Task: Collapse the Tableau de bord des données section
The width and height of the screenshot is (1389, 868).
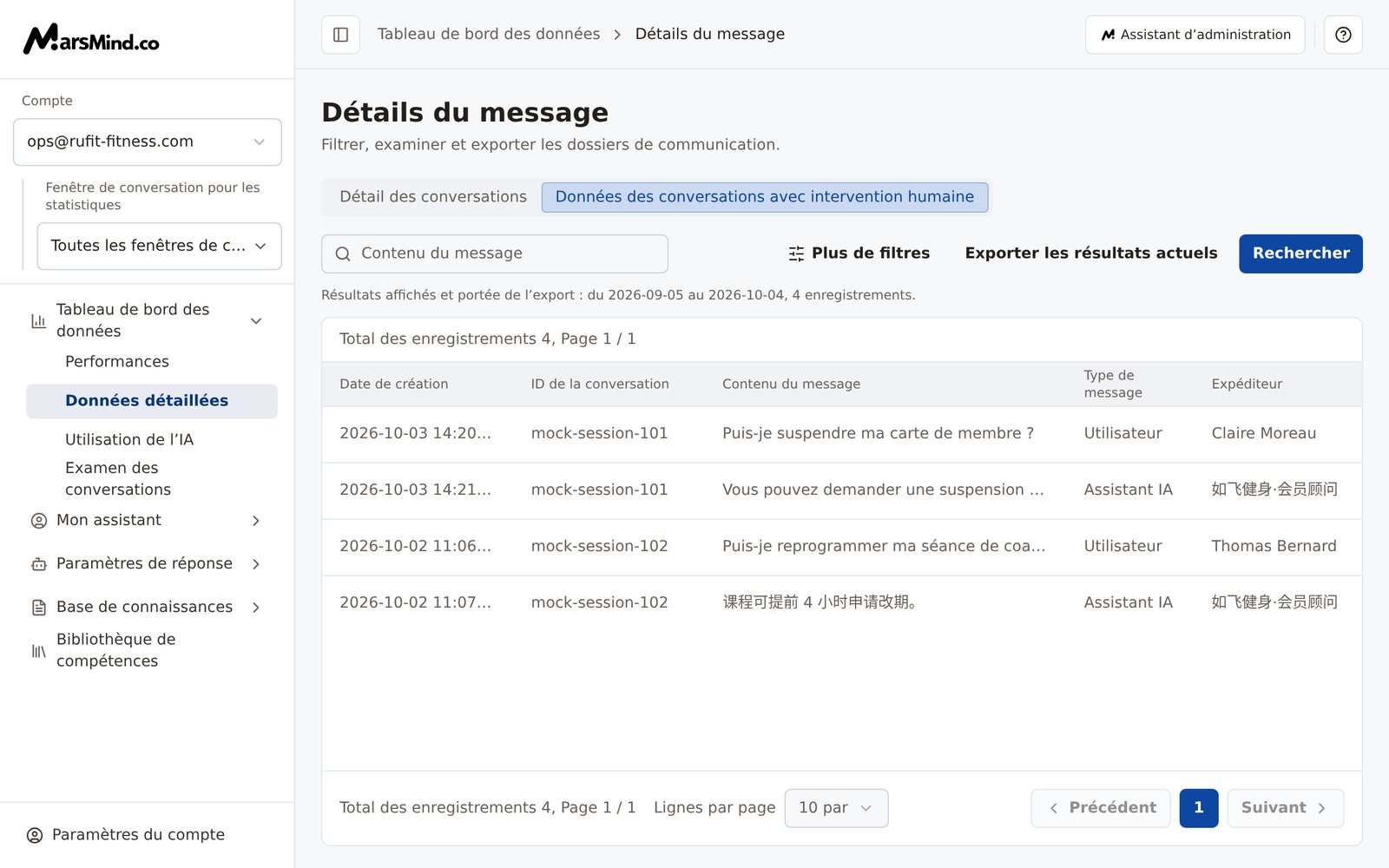Action: [x=256, y=320]
